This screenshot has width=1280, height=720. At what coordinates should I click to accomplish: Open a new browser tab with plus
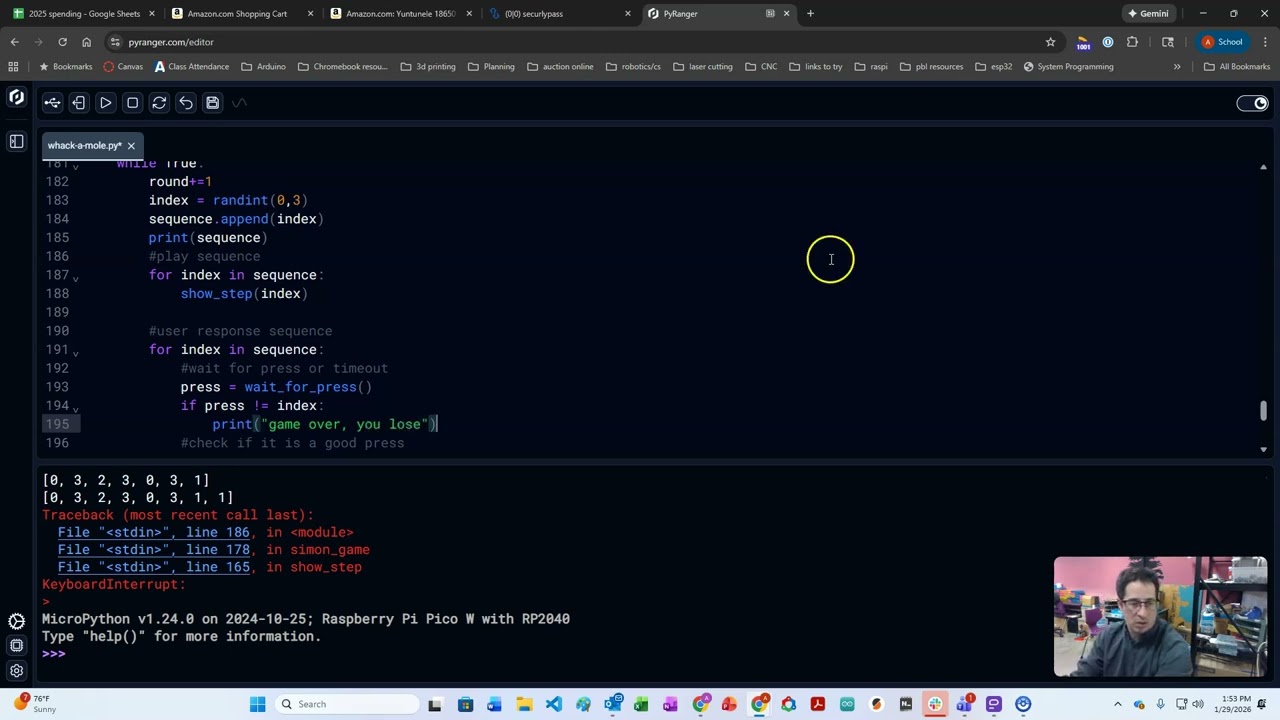810,14
